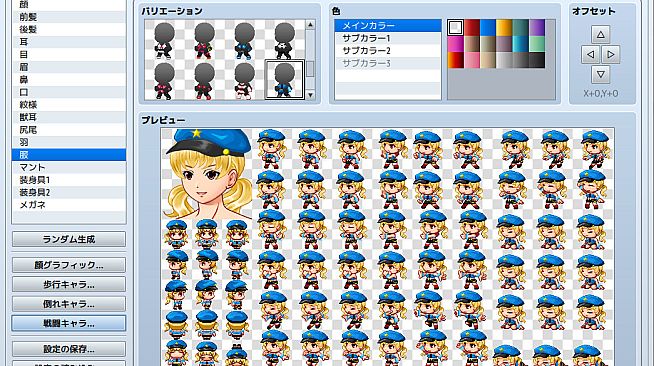Select the highlighted 服 (clothing) part
The image size is (654, 366).
click(x=69, y=155)
